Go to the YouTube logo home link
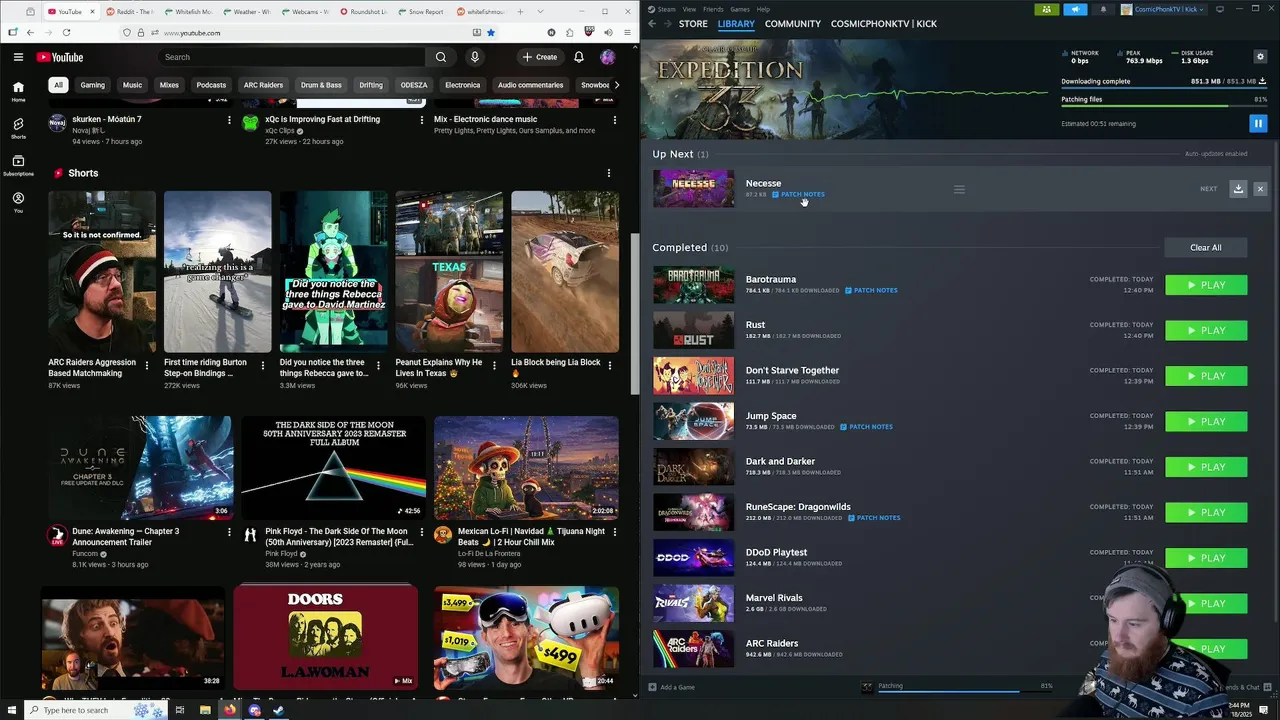The image size is (1280, 720). [x=60, y=57]
